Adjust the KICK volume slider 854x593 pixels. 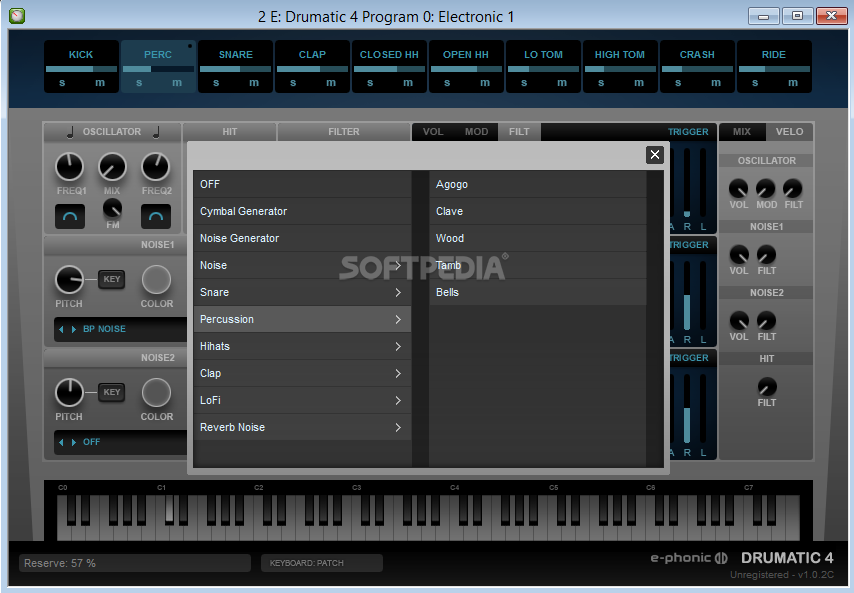[81, 69]
